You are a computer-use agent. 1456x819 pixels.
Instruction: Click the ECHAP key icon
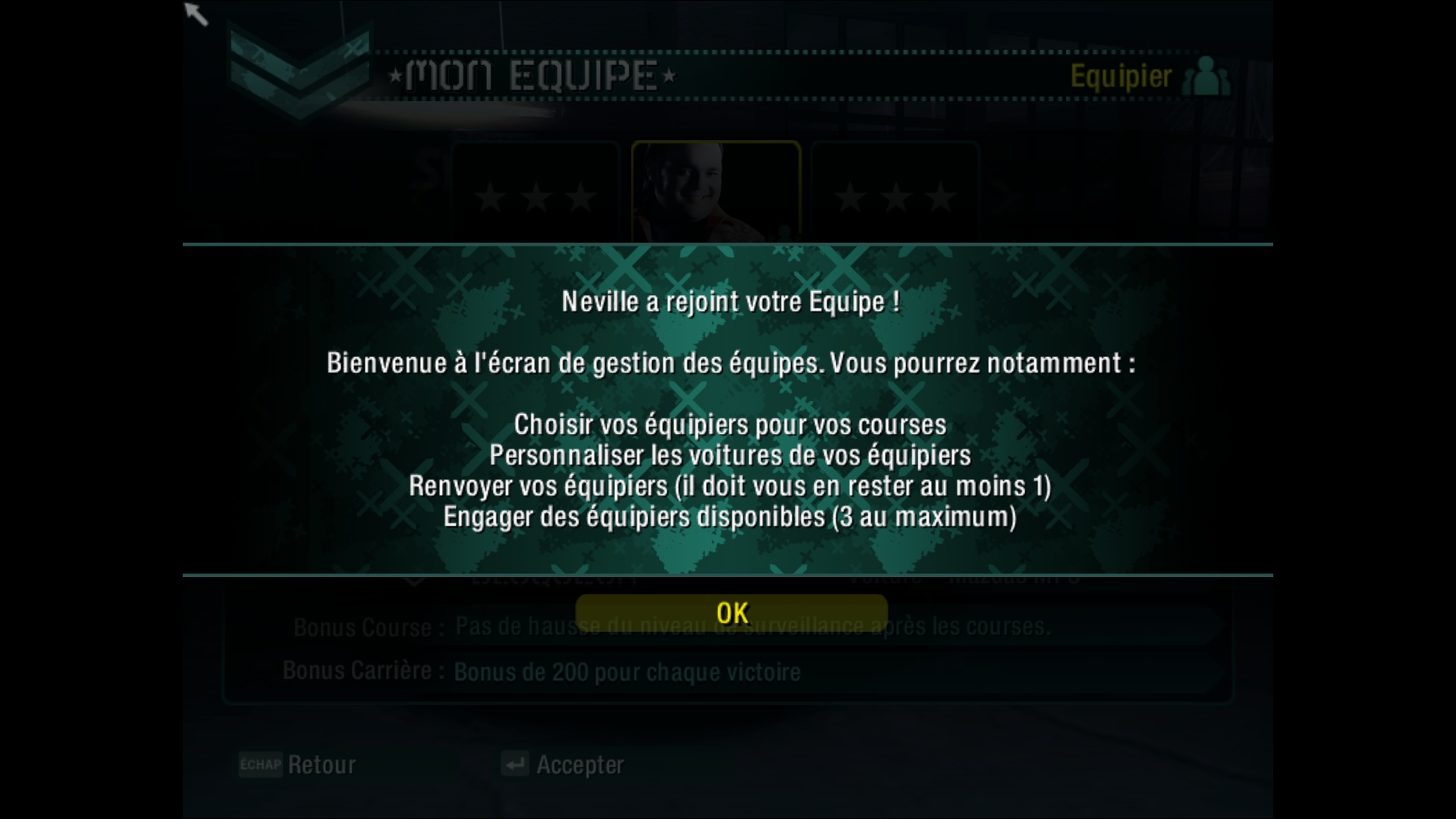pos(260,764)
